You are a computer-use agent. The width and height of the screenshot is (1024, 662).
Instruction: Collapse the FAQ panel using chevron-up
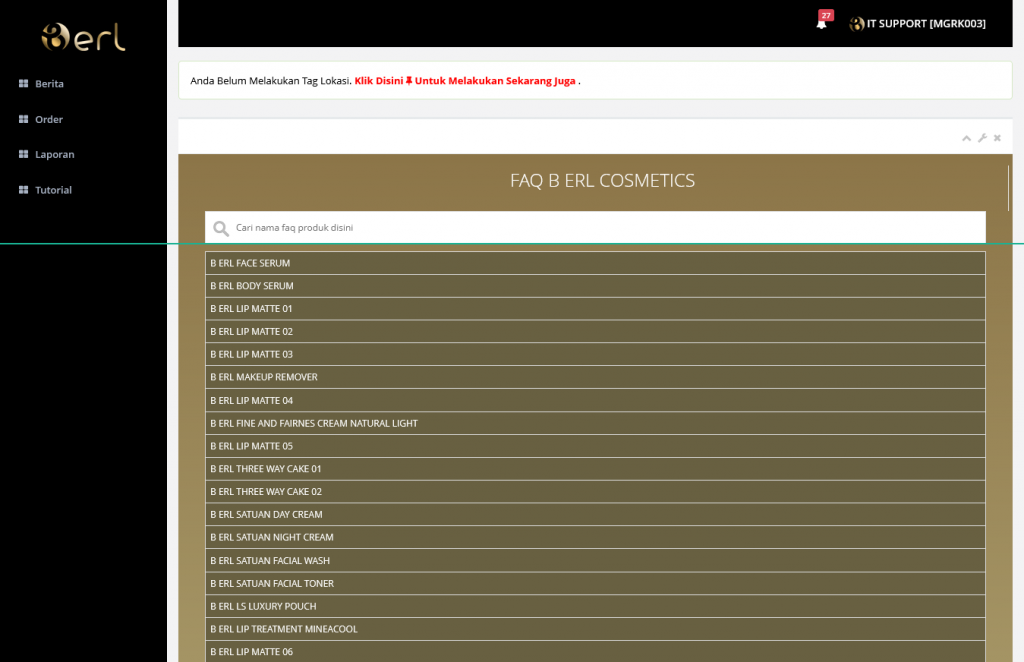click(966, 138)
